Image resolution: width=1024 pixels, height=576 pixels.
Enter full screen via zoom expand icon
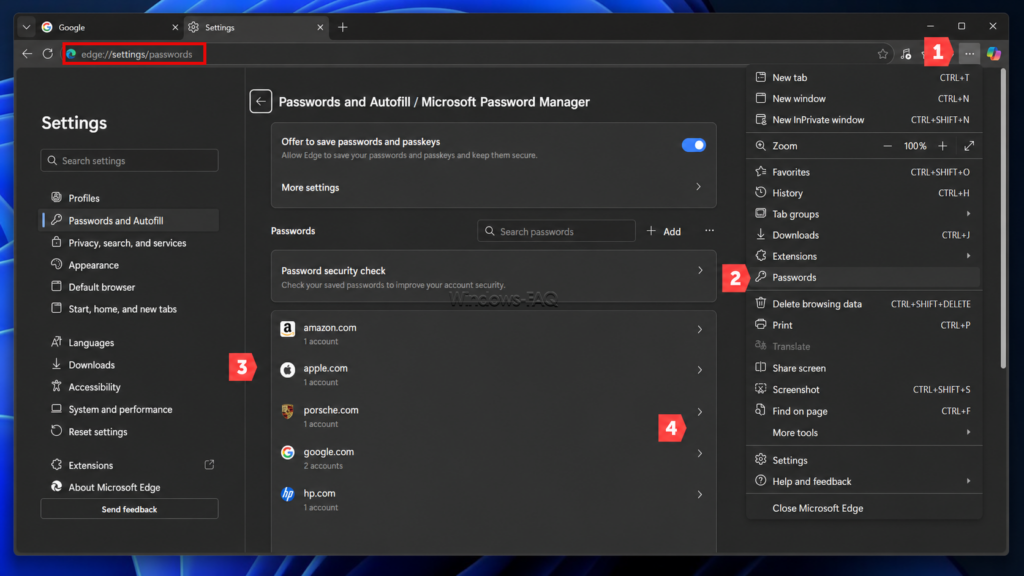969,146
